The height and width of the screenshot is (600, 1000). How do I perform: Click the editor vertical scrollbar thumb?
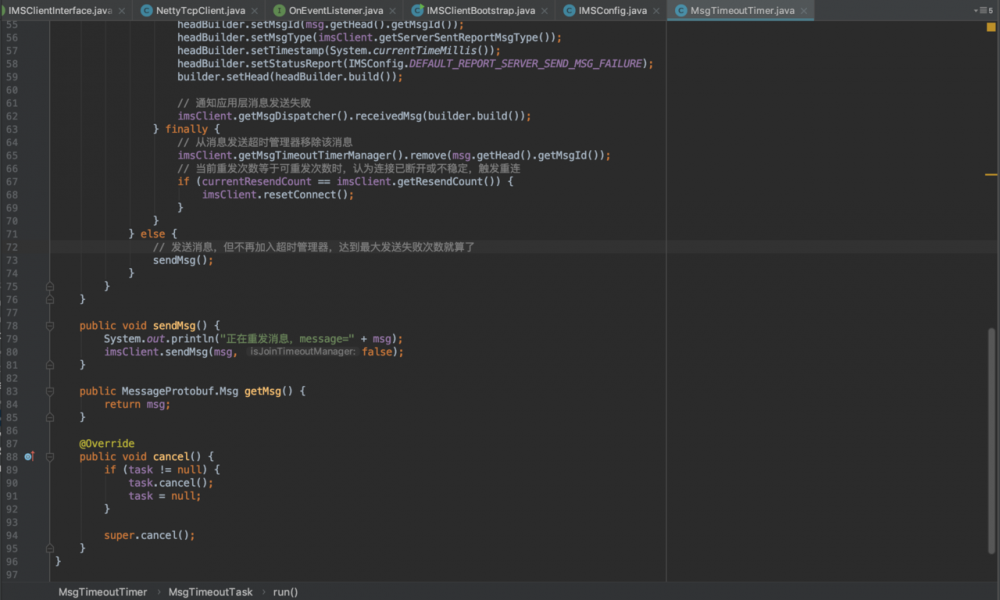[990, 440]
